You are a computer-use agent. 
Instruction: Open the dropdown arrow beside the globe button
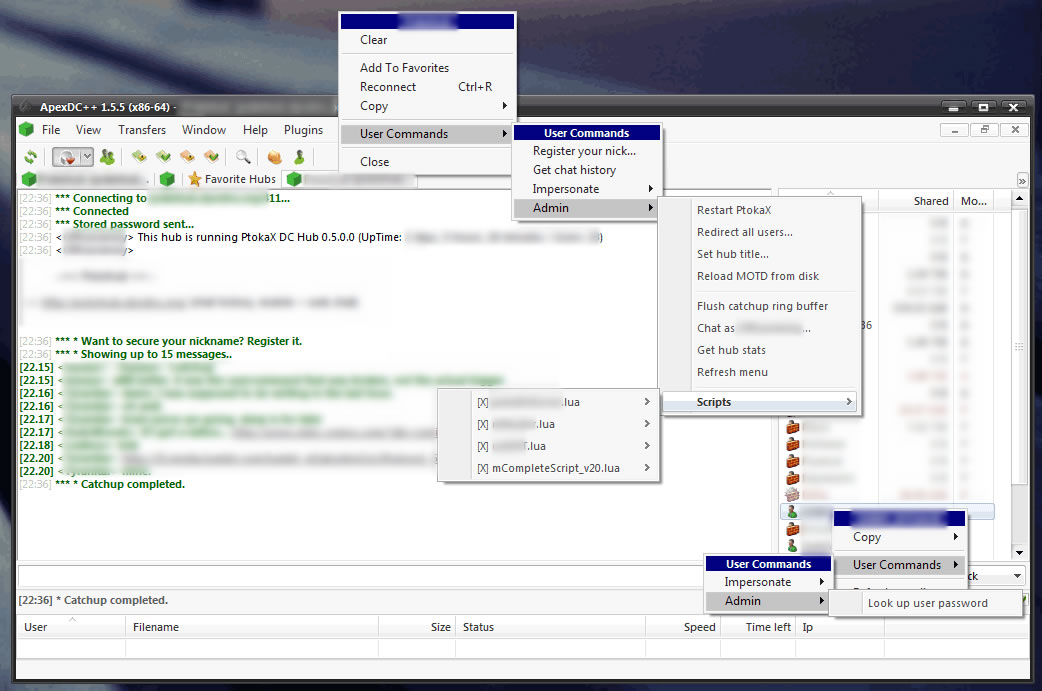(86, 157)
